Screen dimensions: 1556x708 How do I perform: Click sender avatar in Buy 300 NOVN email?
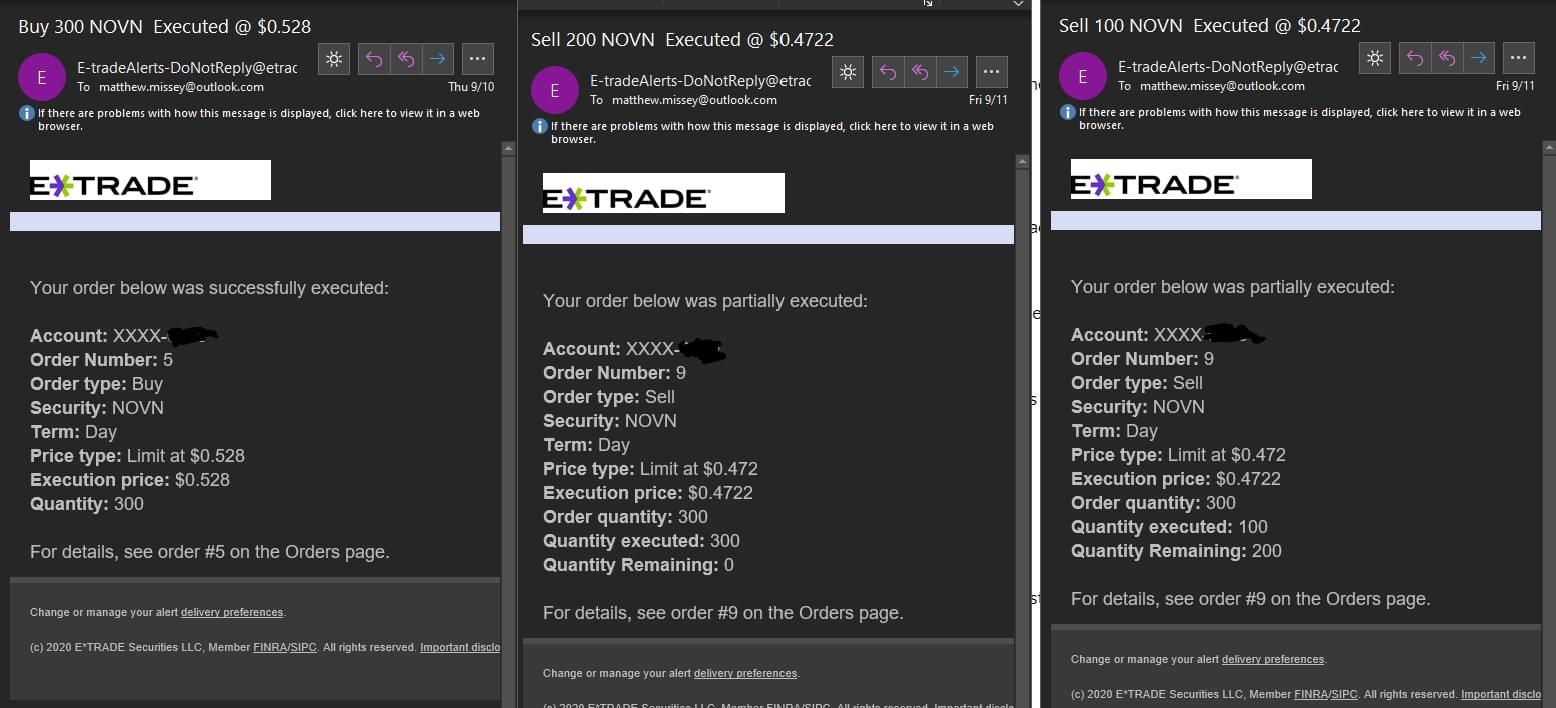[42, 77]
